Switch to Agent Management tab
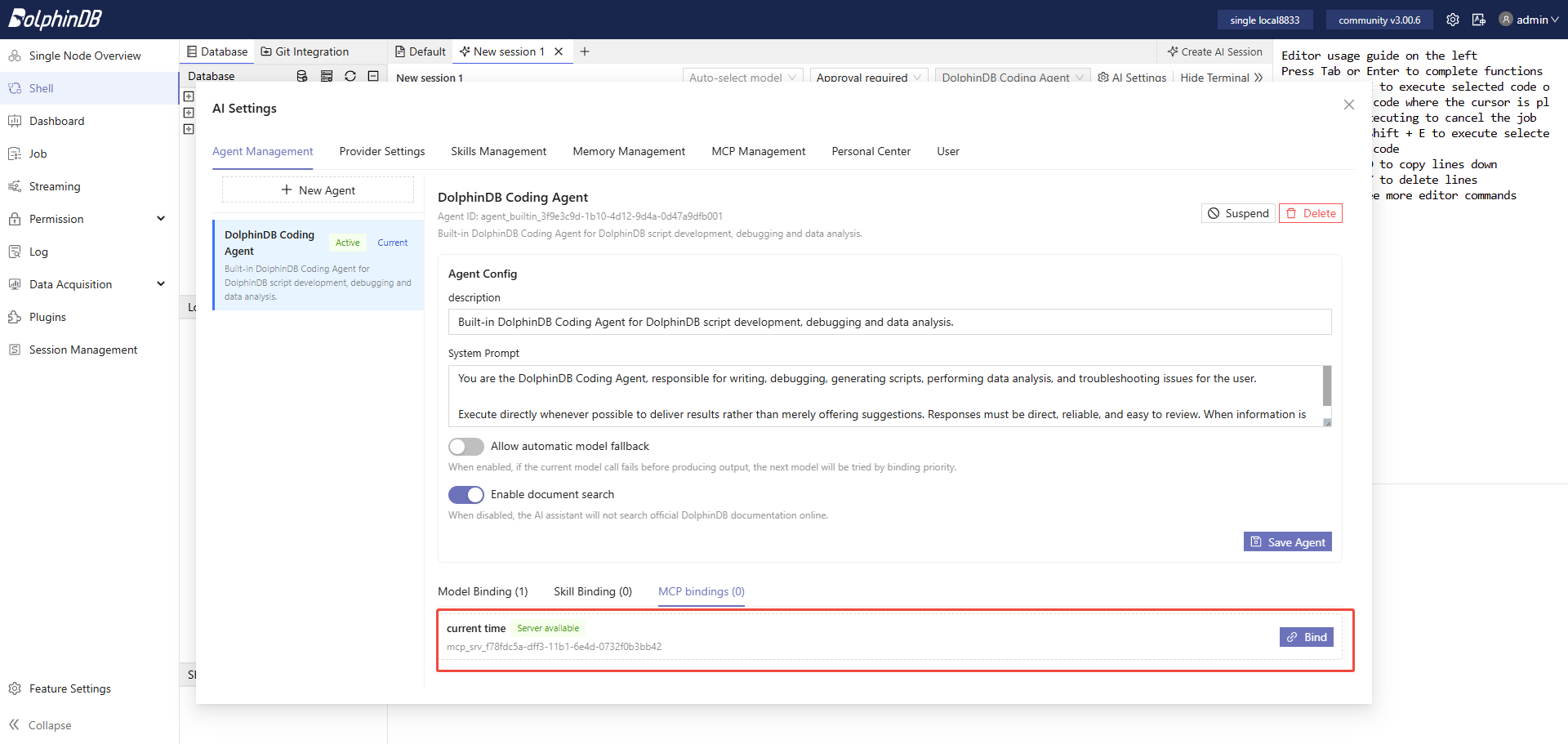 [x=262, y=152]
